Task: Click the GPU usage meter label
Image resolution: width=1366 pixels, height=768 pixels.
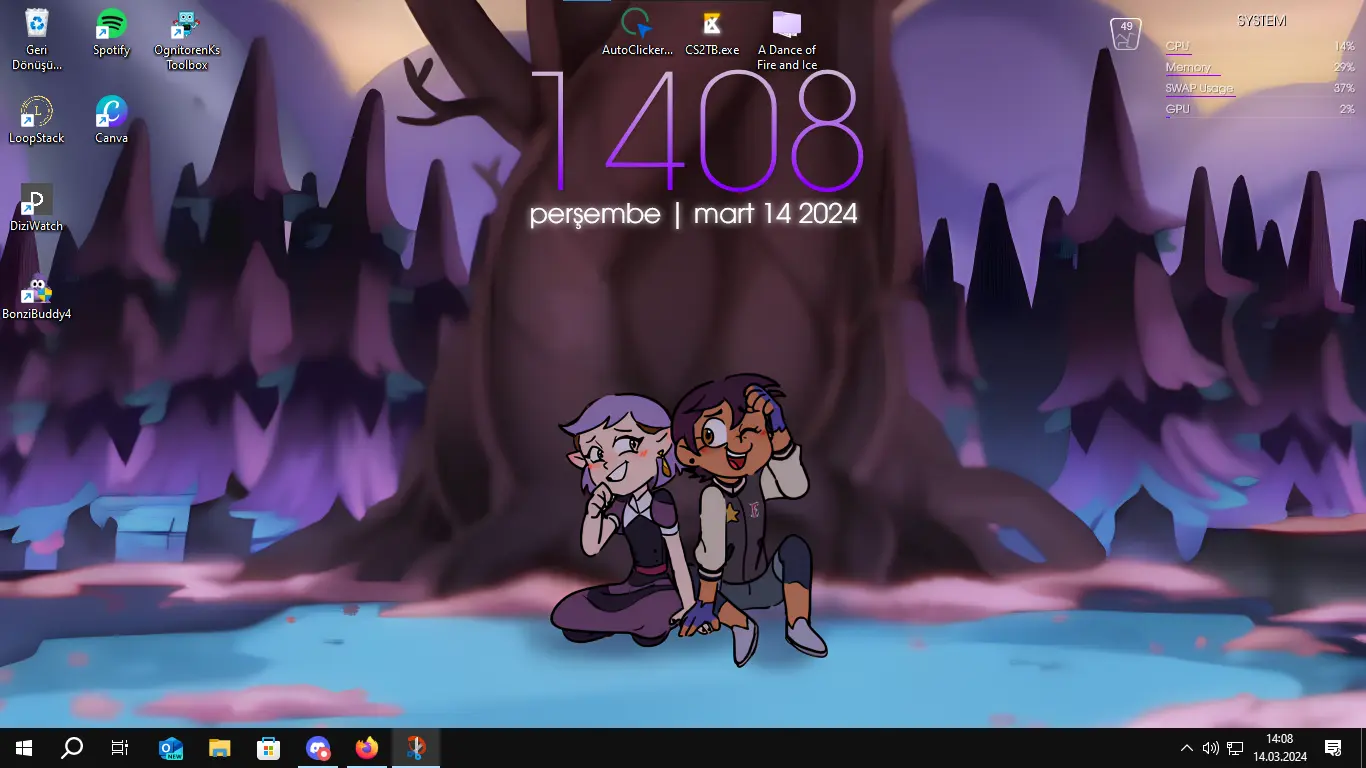Action: coord(1177,109)
